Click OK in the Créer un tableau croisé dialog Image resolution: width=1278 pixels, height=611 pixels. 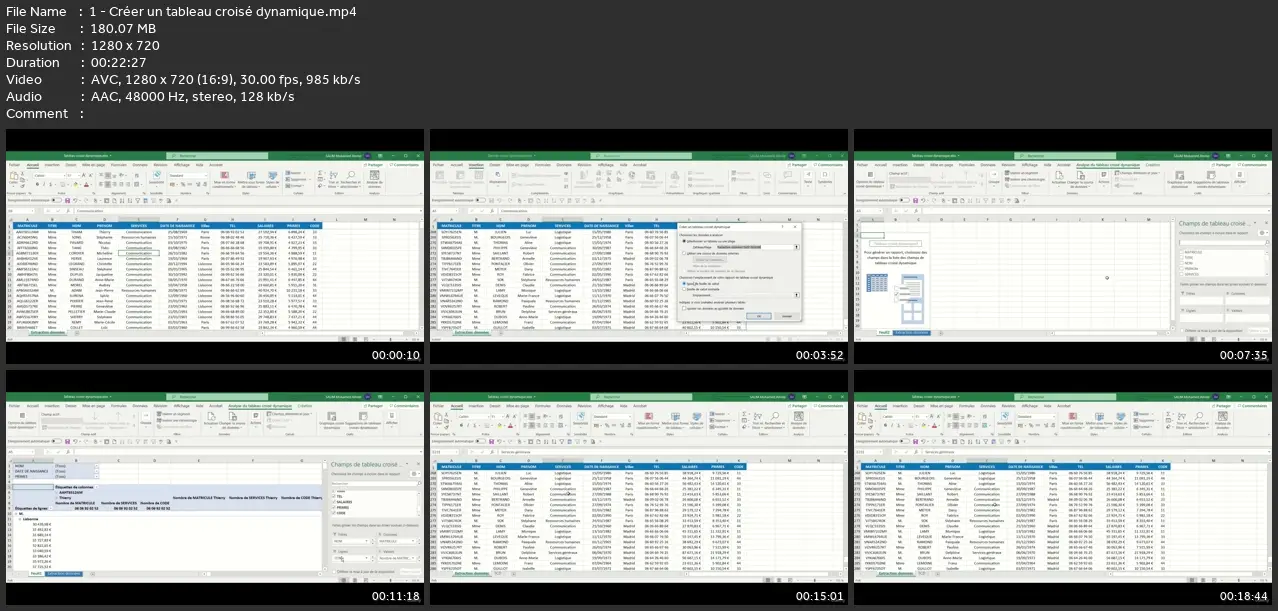point(759,316)
